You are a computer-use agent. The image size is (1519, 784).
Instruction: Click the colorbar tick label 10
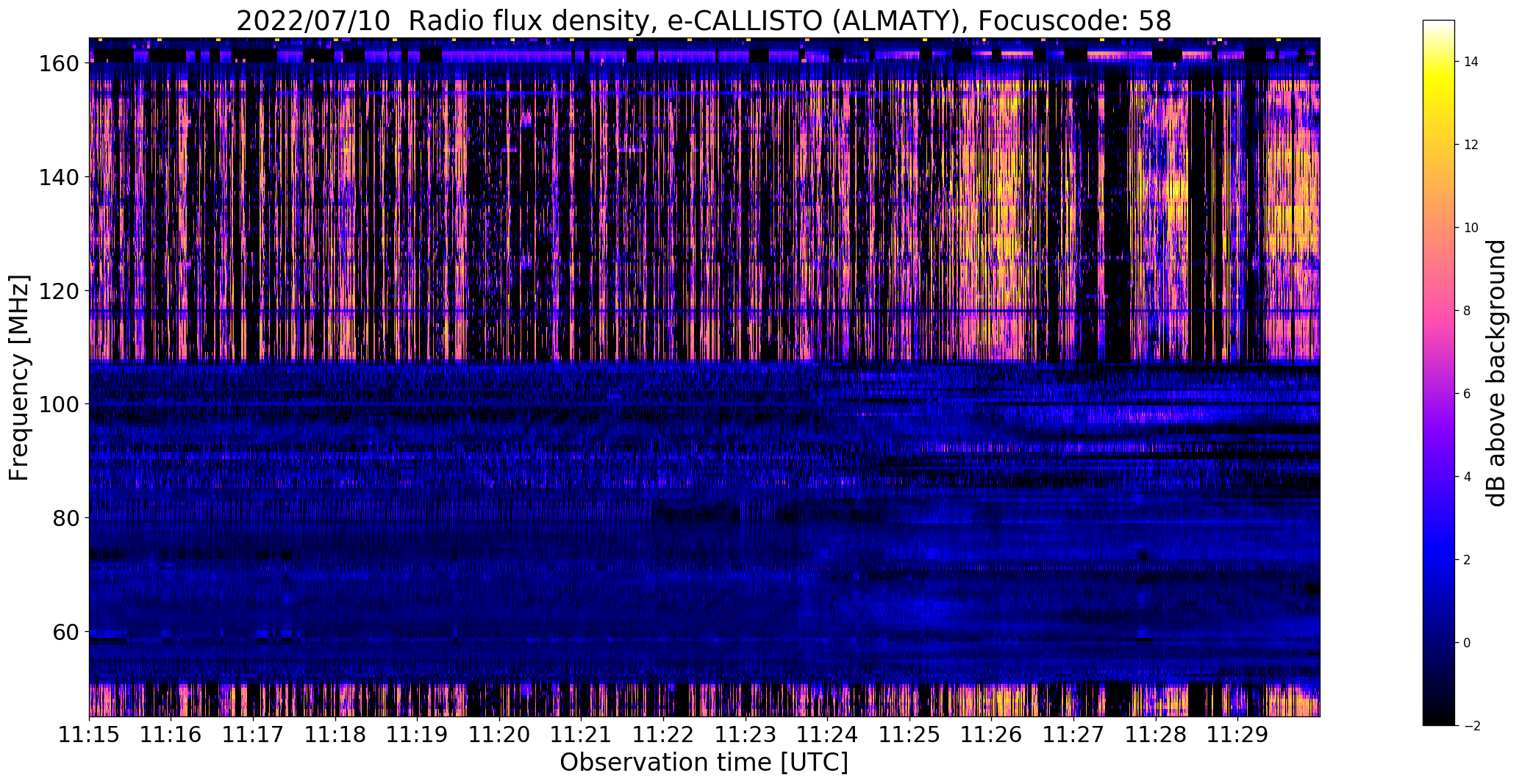point(1470,228)
